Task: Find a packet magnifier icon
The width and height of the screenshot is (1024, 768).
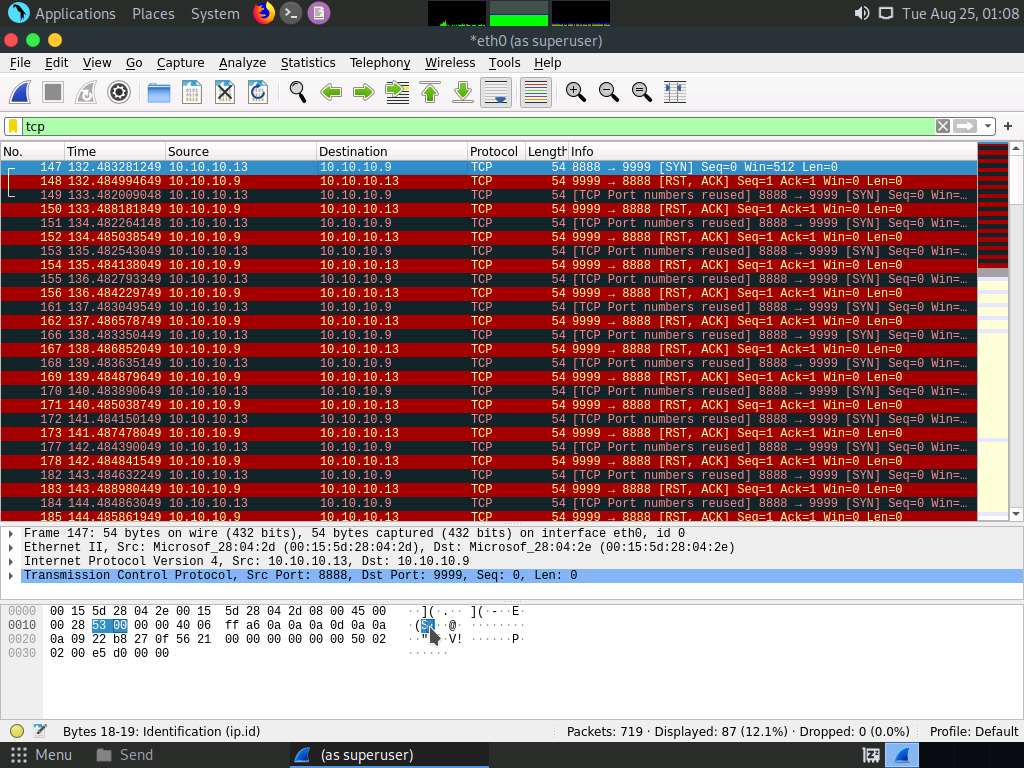Action: [x=298, y=92]
